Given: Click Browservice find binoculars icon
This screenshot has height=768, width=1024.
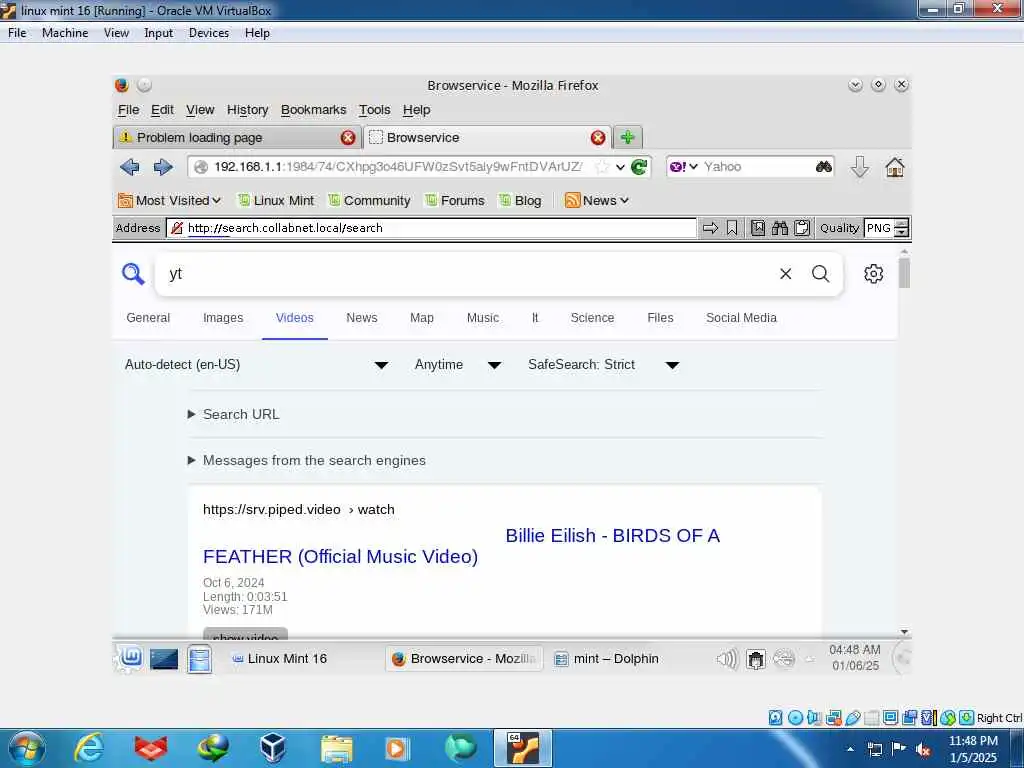Looking at the screenshot, I should tap(780, 228).
